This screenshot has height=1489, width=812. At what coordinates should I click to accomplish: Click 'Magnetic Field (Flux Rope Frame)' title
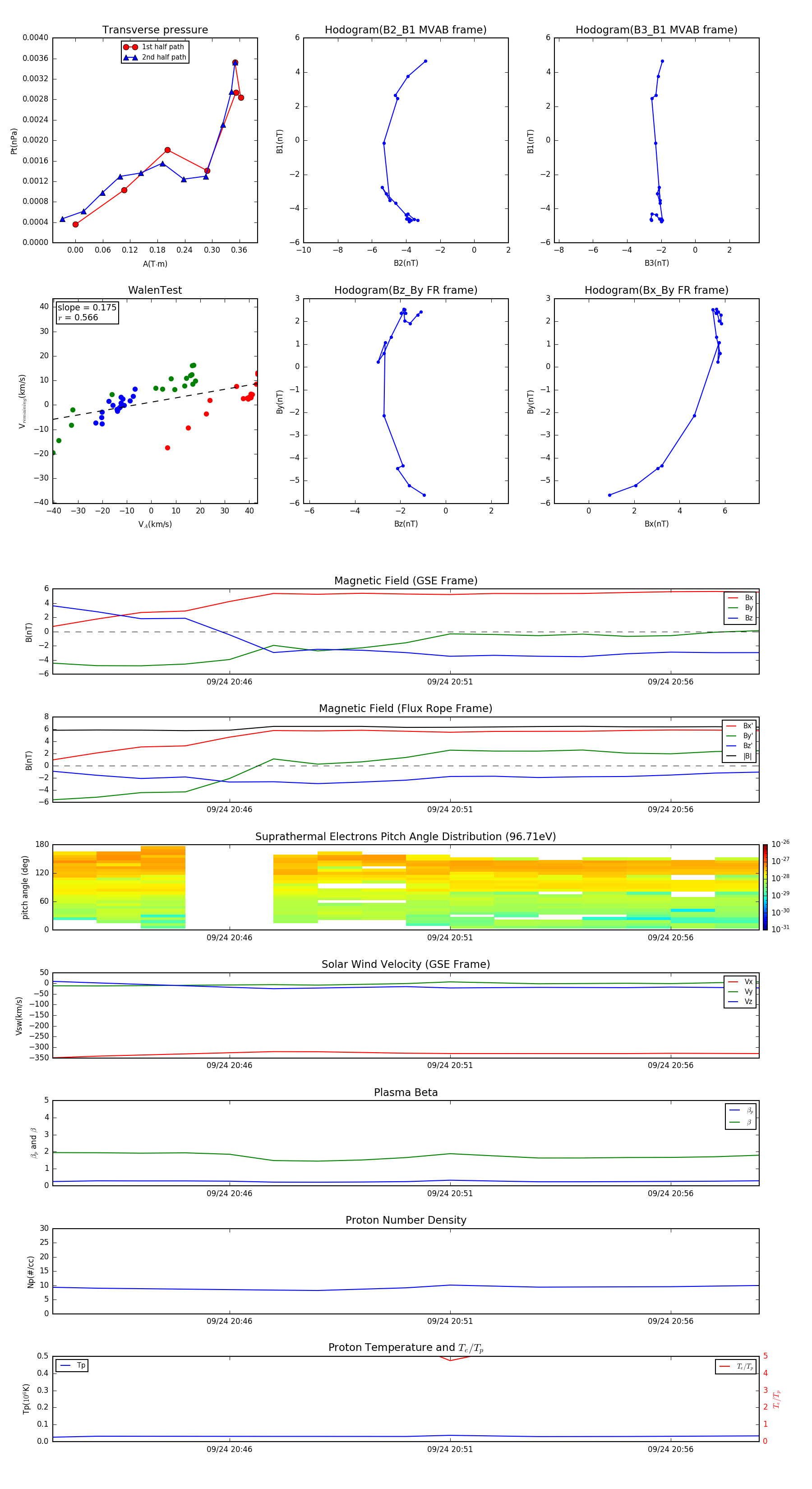[x=406, y=709]
